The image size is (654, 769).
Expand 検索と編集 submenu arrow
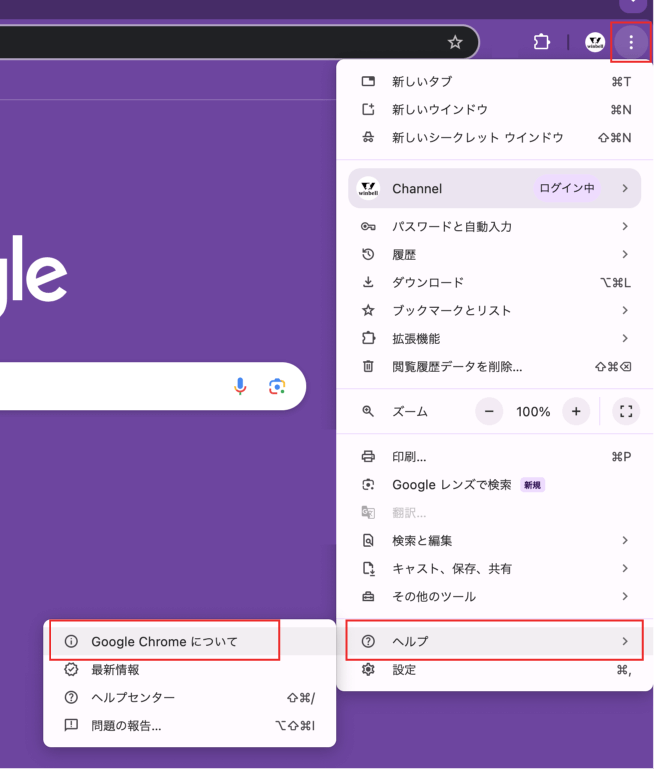click(625, 540)
